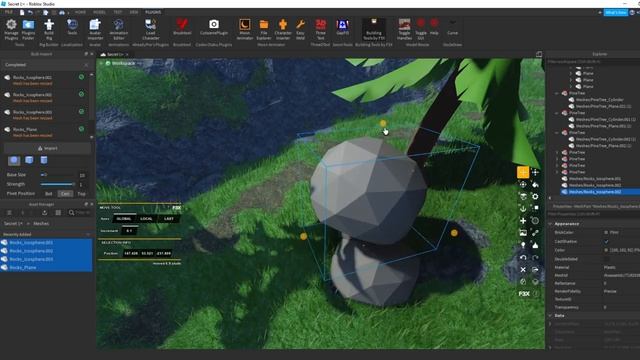Select the F3X Lighting bulb tool

click(523, 245)
